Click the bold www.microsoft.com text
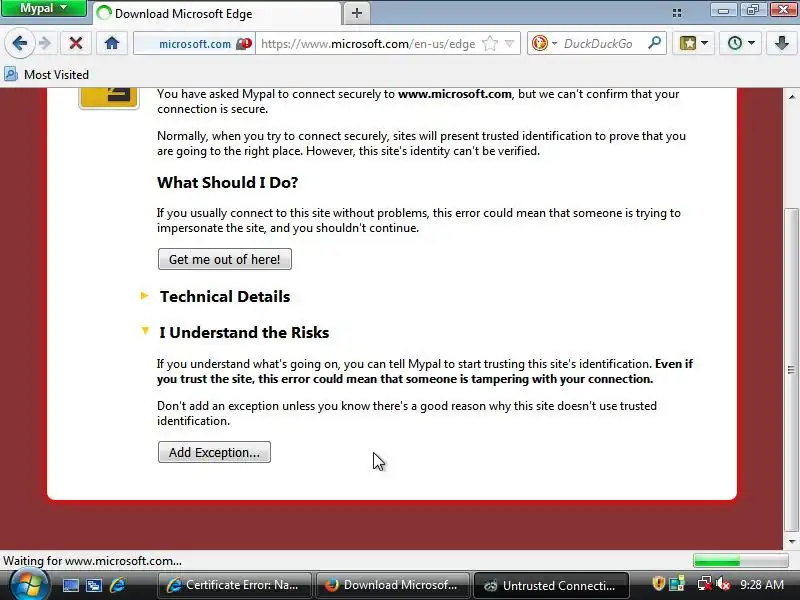 coord(455,94)
